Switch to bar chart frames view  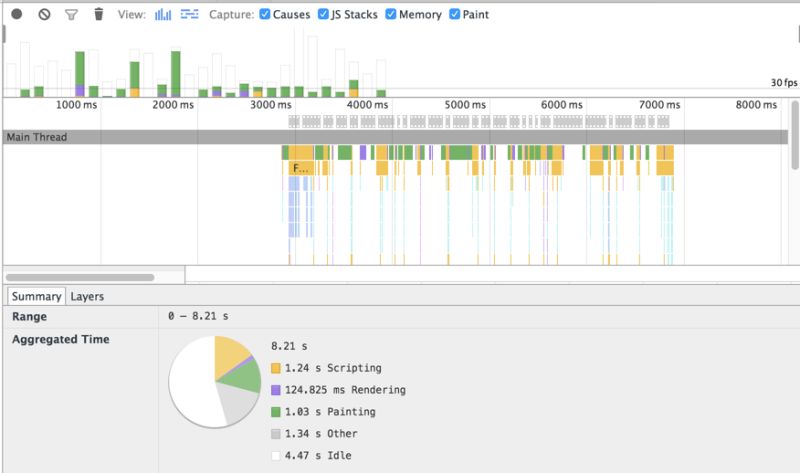[163, 14]
